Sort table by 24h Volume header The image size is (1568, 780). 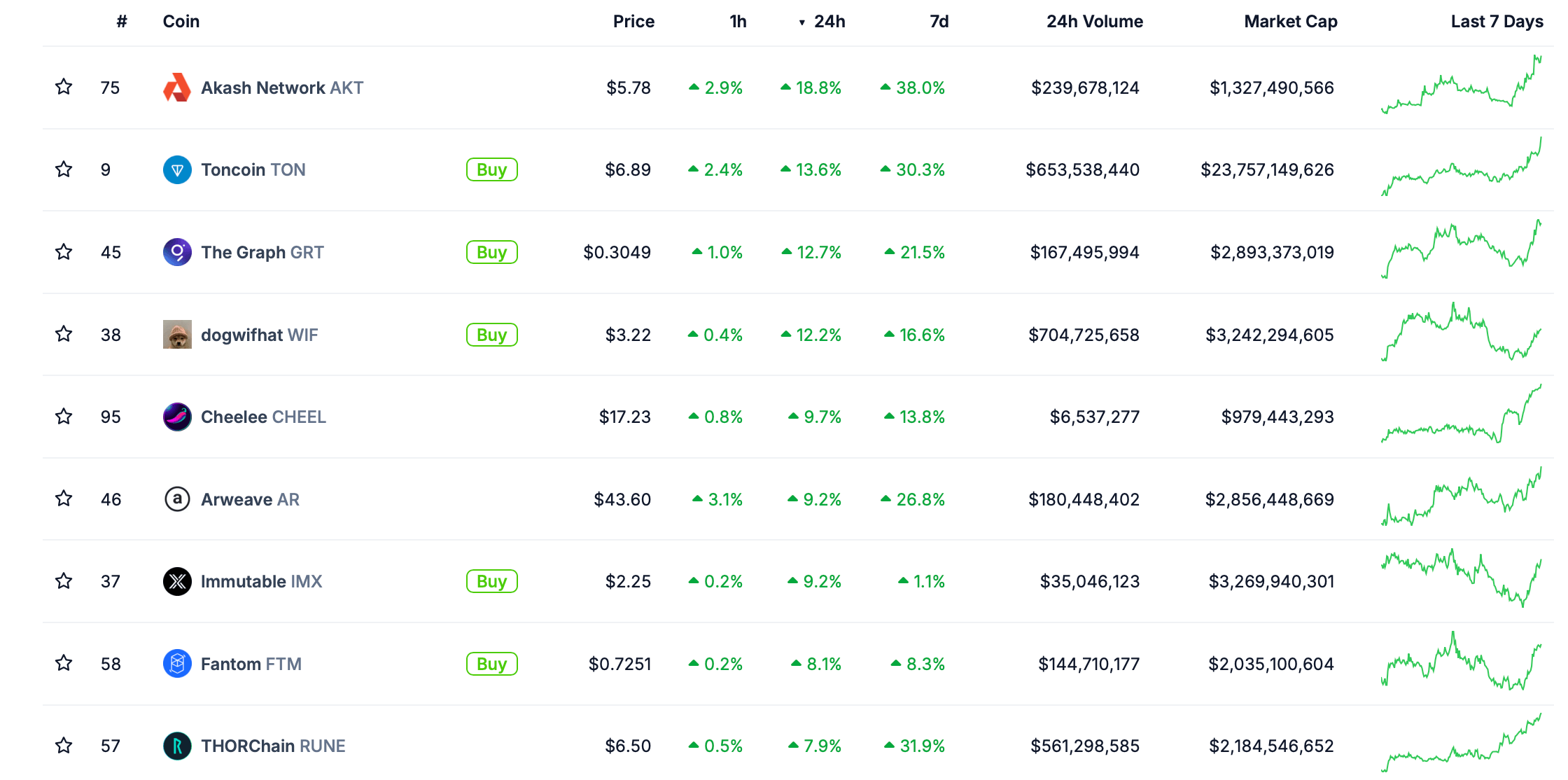tap(1095, 22)
